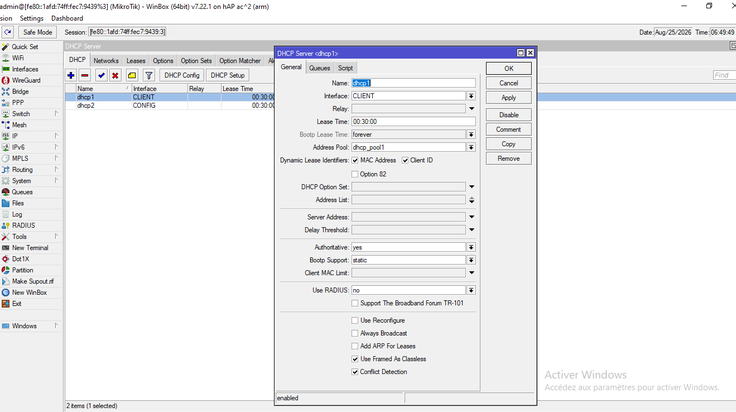Open the Use RADIUS dropdown
The height and width of the screenshot is (412, 736).
coord(471,290)
